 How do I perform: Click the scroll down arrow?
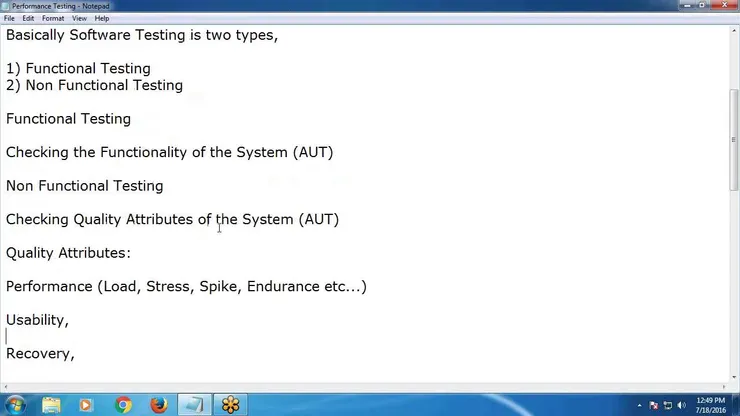point(733,377)
